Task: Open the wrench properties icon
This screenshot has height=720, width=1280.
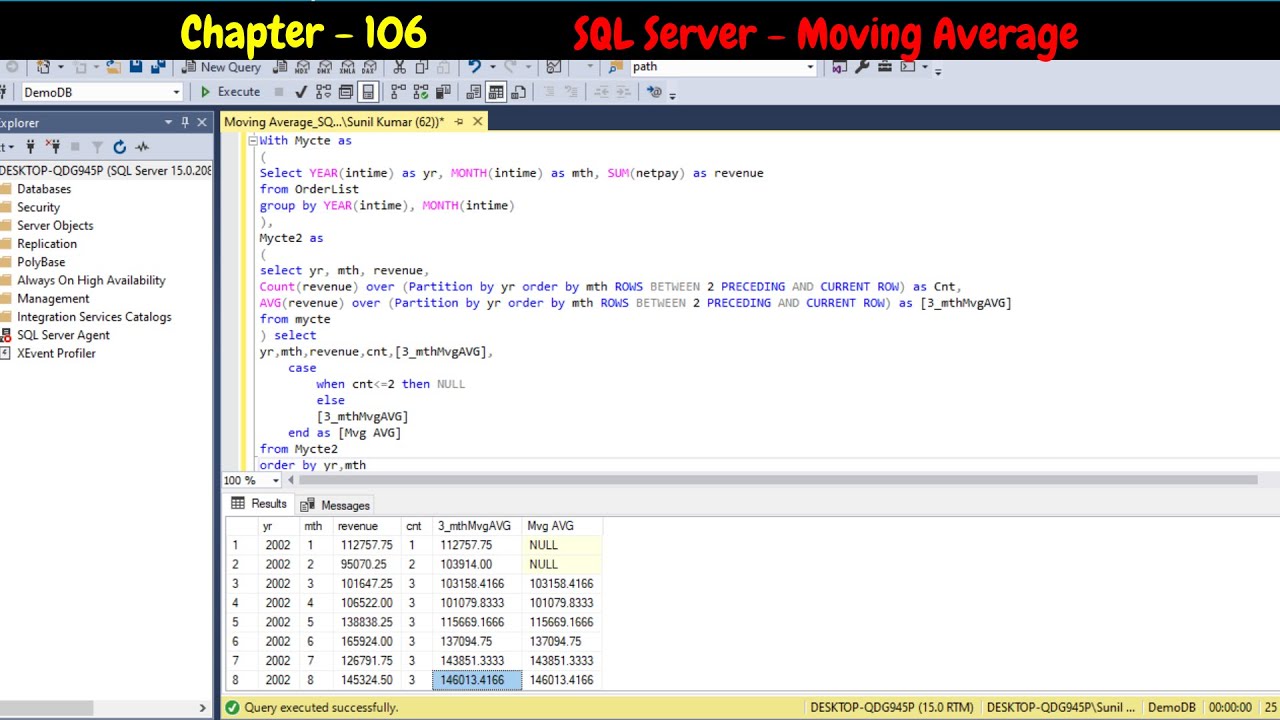Action: click(x=862, y=67)
